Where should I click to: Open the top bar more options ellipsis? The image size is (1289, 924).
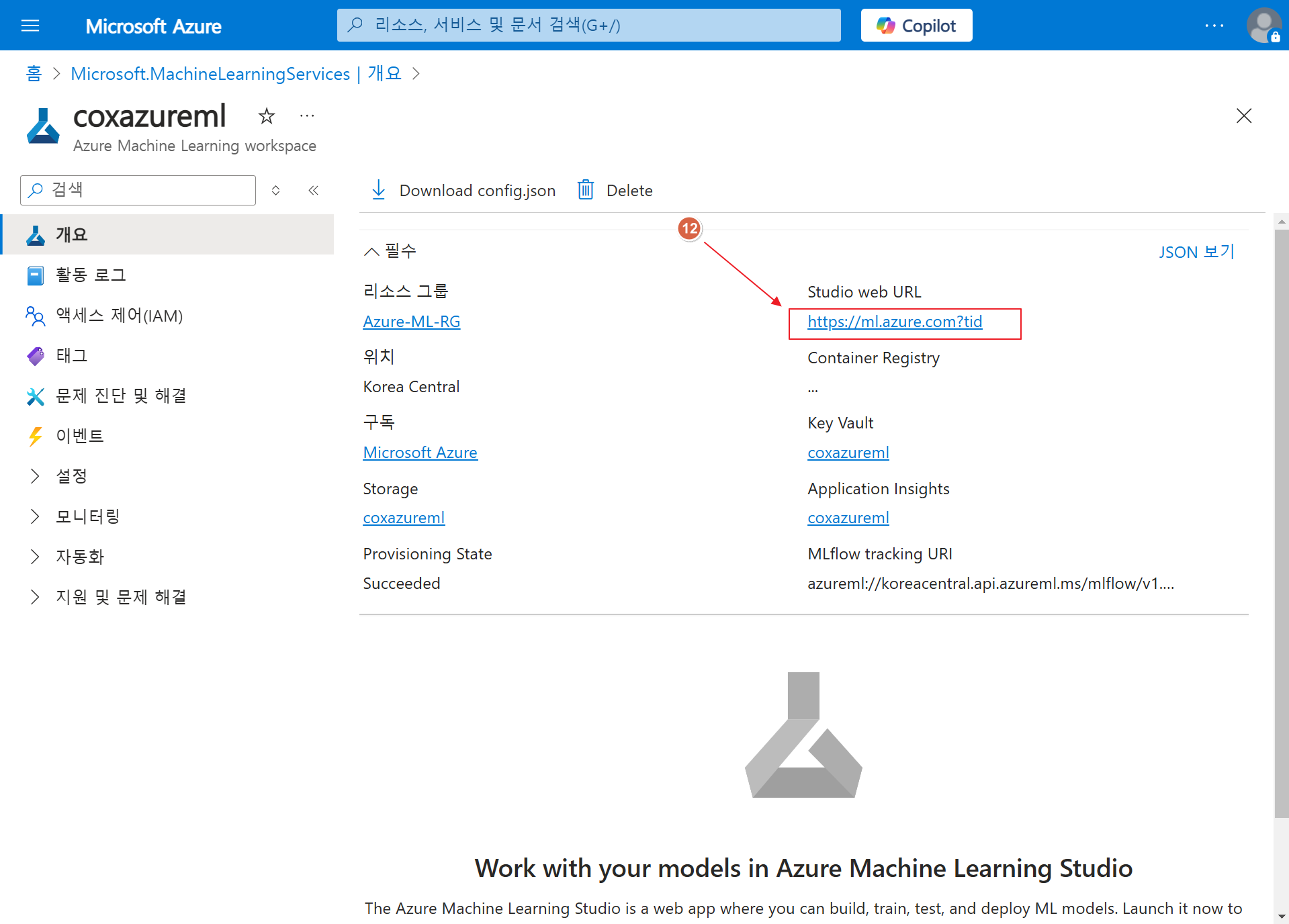(1214, 26)
